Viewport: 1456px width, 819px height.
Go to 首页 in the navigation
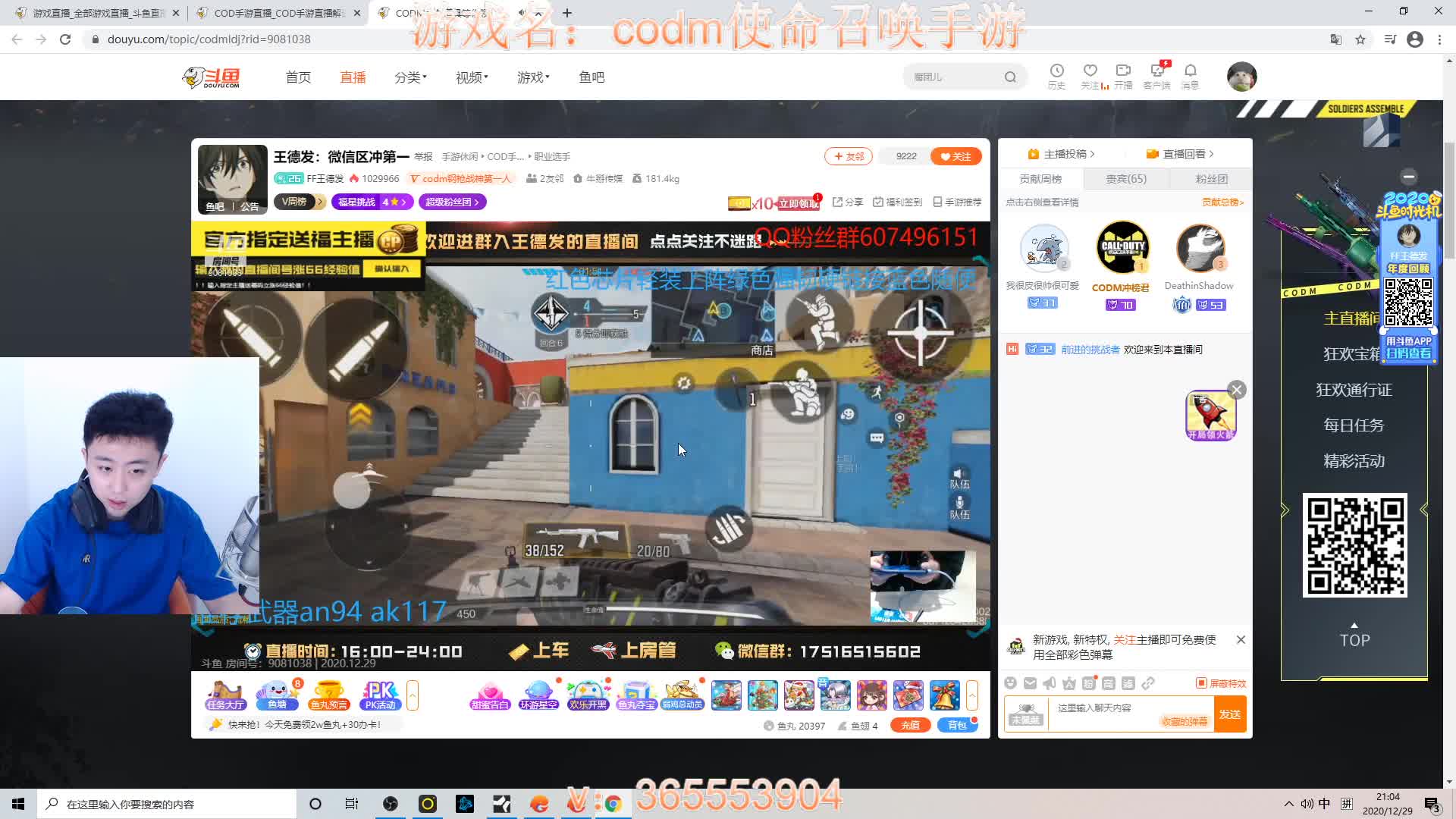coord(298,77)
